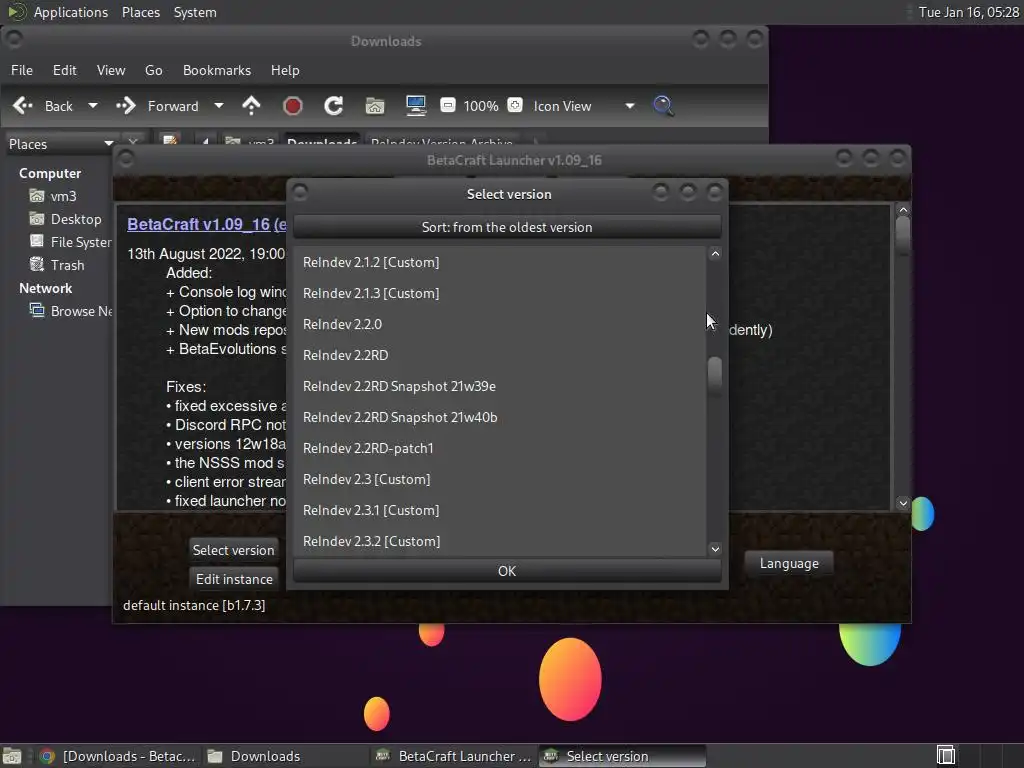Open the Places menu in top panel
This screenshot has height=768, width=1024.
141,12
